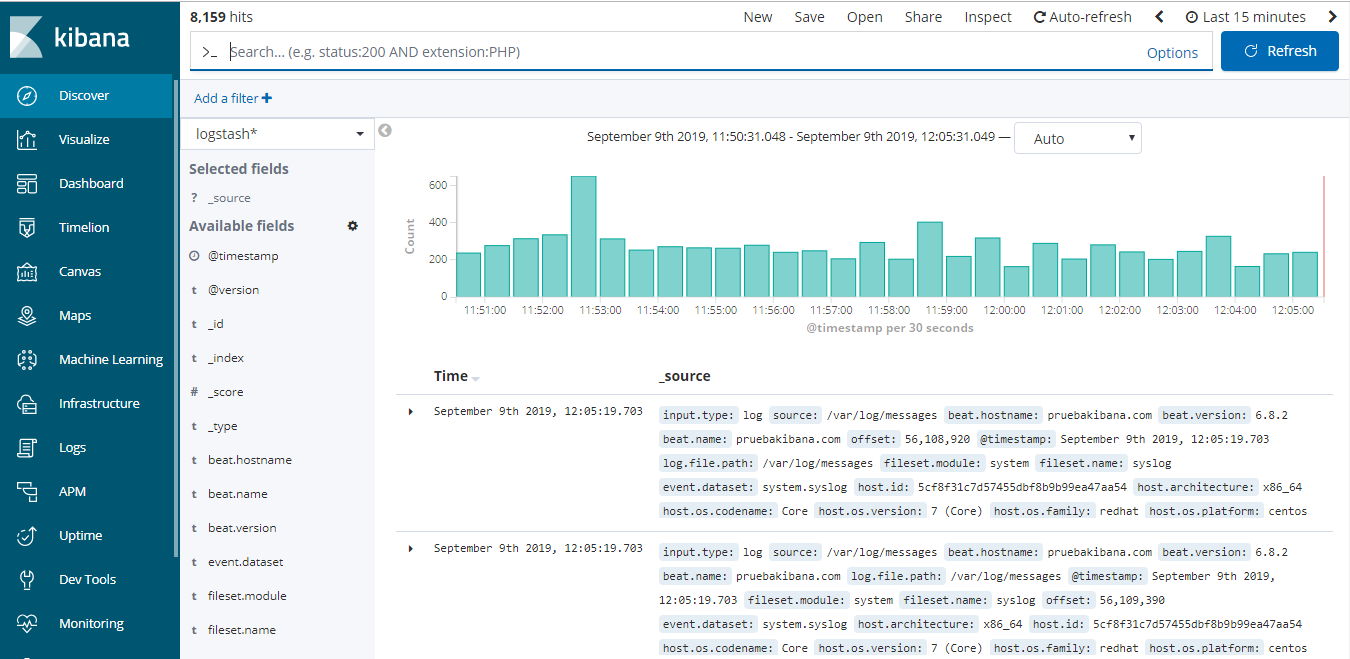The height and width of the screenshot is (659, 1350).
Task: Open Machine Learning icon in sidebar
Action: [x=27, y=360]
